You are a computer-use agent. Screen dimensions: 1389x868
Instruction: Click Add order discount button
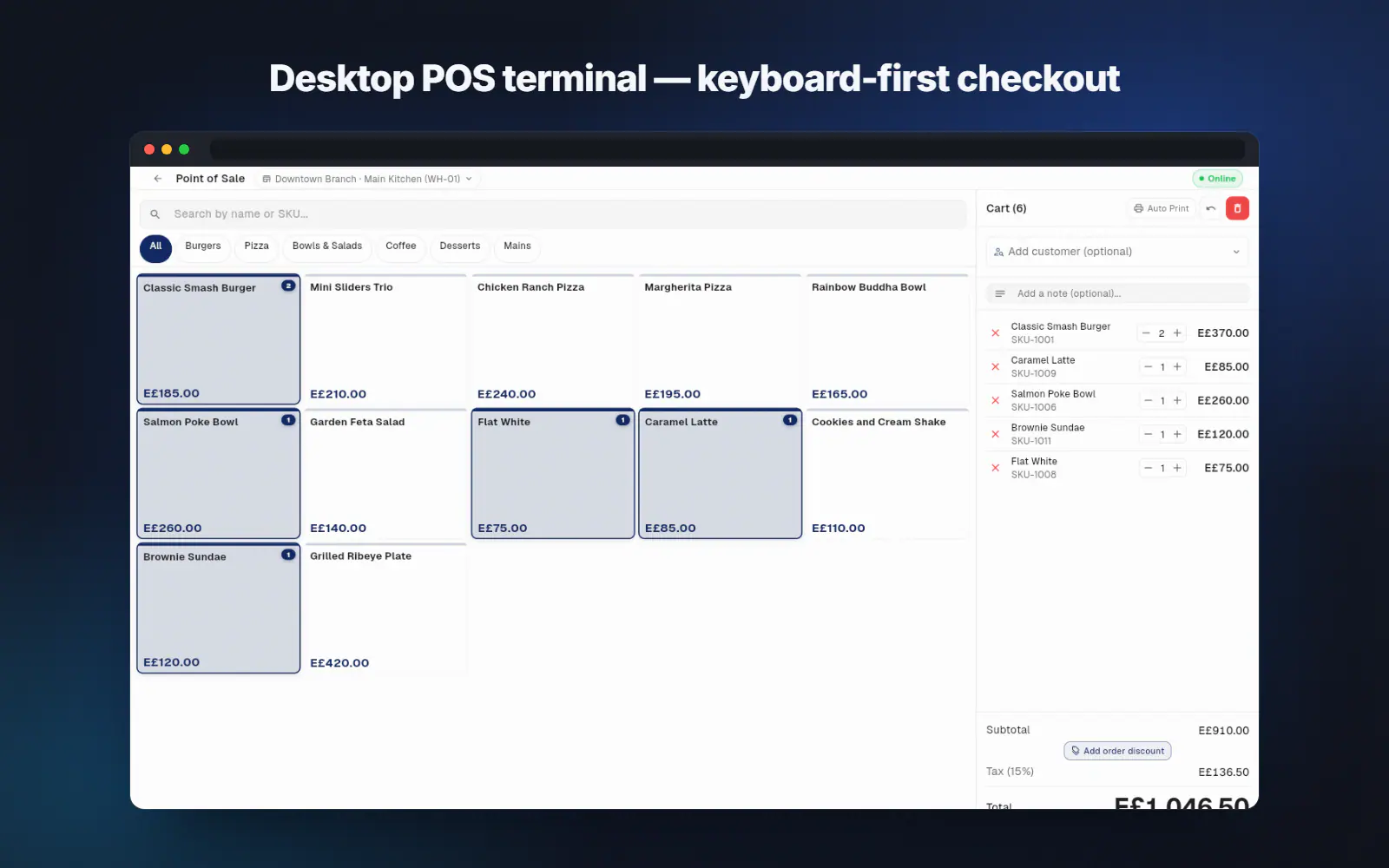[x=1117, y=751]
